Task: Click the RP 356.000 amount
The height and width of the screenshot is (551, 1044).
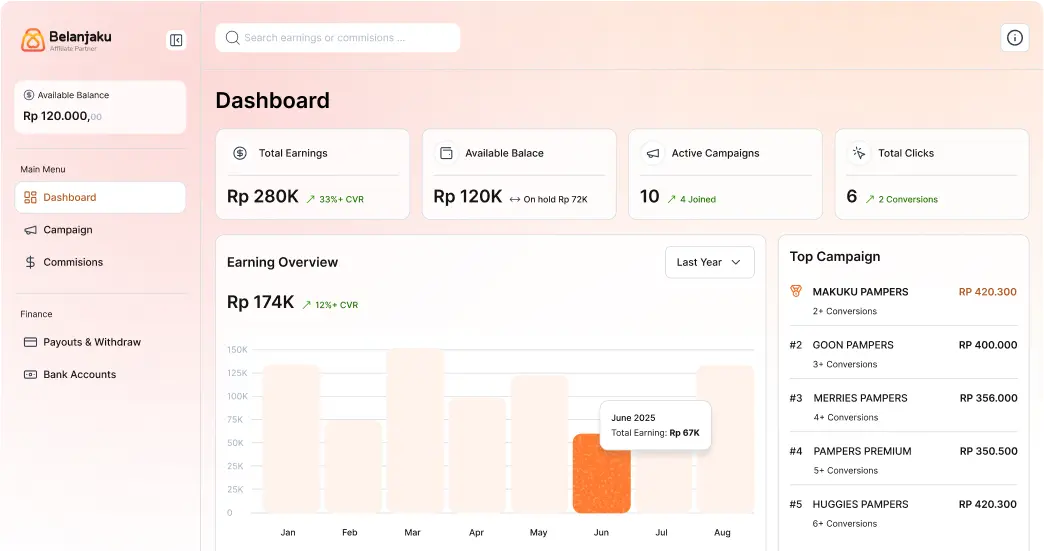Action: (x=988, y=398)
